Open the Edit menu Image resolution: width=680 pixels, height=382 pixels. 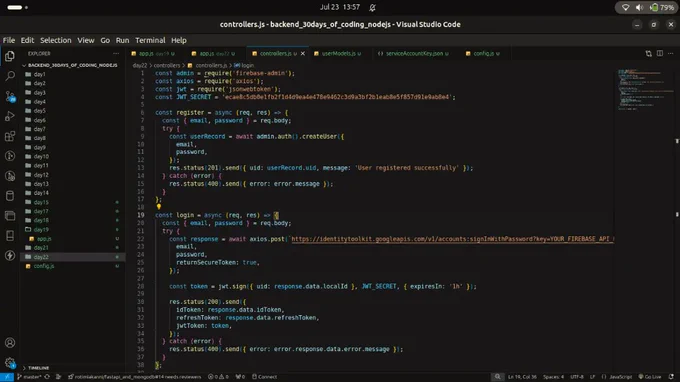click(x=27, y=40)
